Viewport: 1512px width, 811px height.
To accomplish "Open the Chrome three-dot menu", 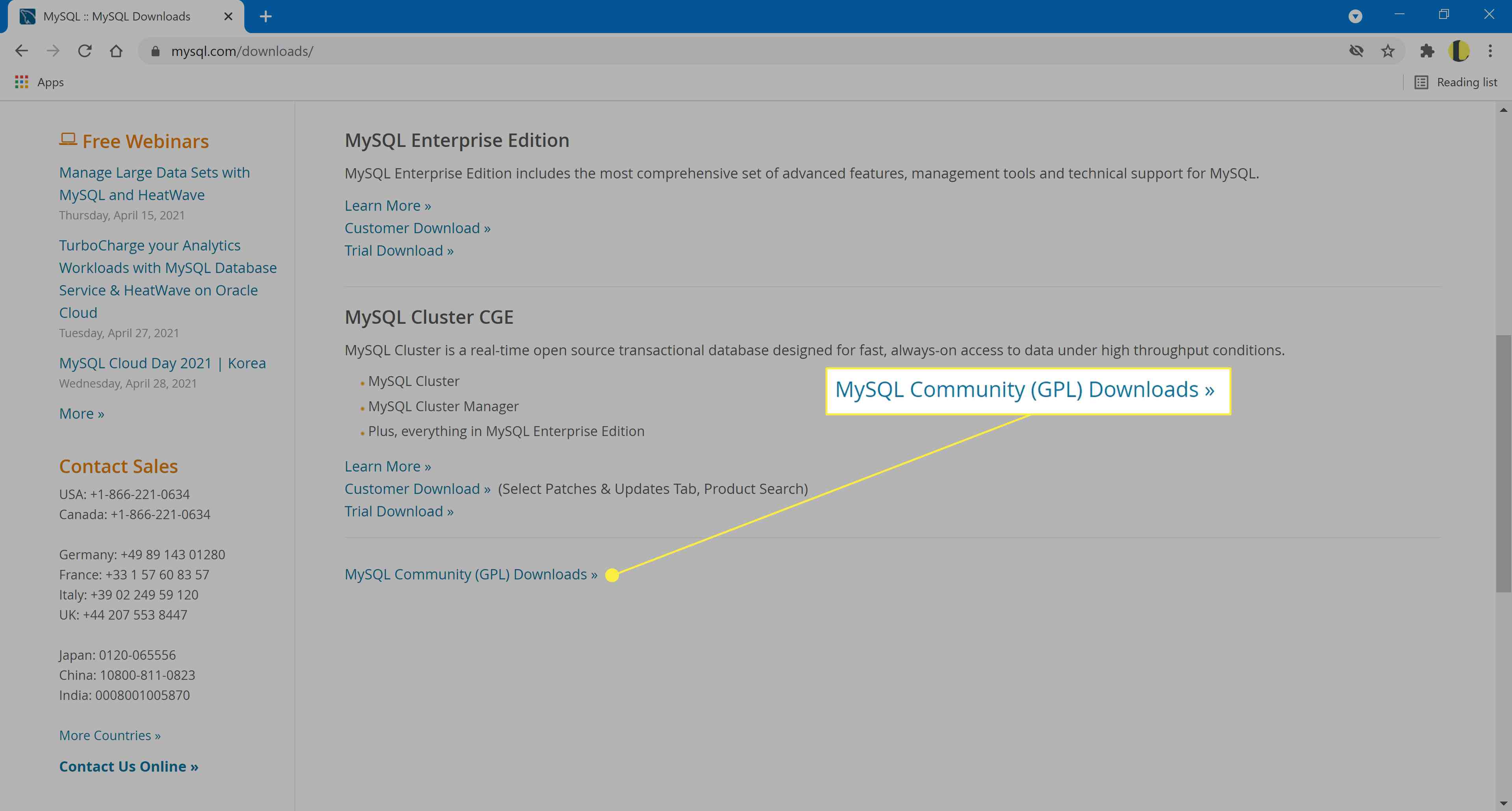I will point(1490,51).
